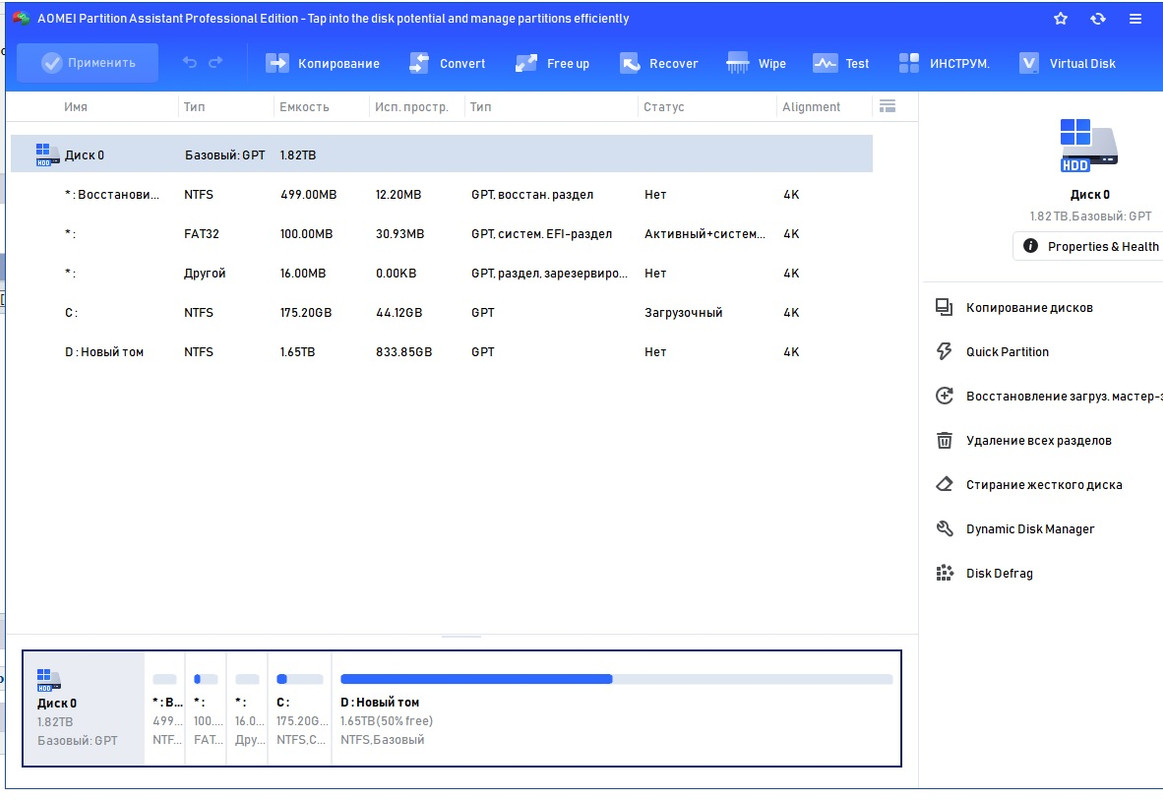Open Восстановление загруз. мастер option
This screenshot has height=800, width=1163.
pyautogui.click(x=1064, y=397)
